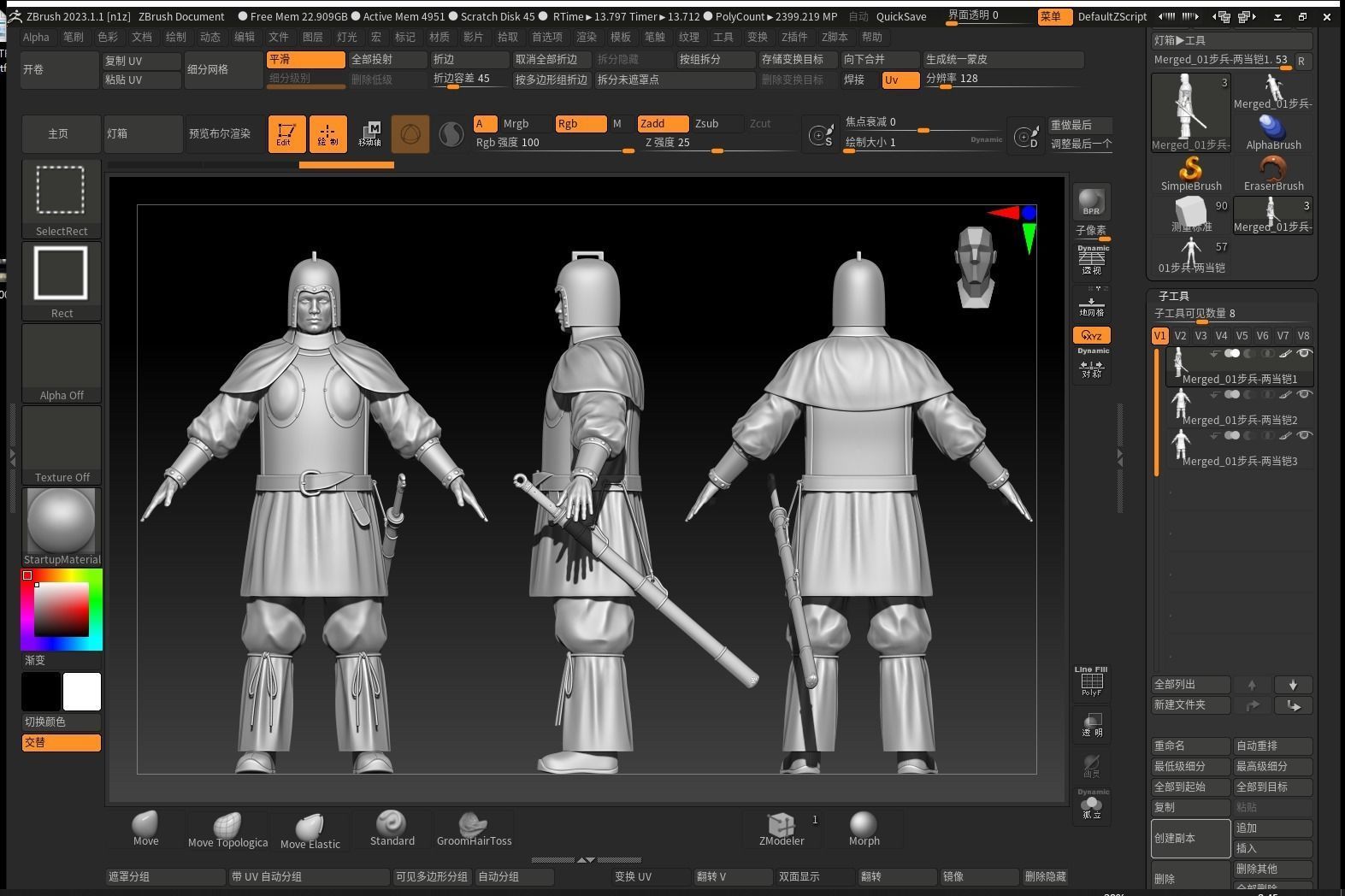The image size is (1345, 896).
Task: Click the 灯箱 (LightBox) button
Action: [x=142, y=134]
